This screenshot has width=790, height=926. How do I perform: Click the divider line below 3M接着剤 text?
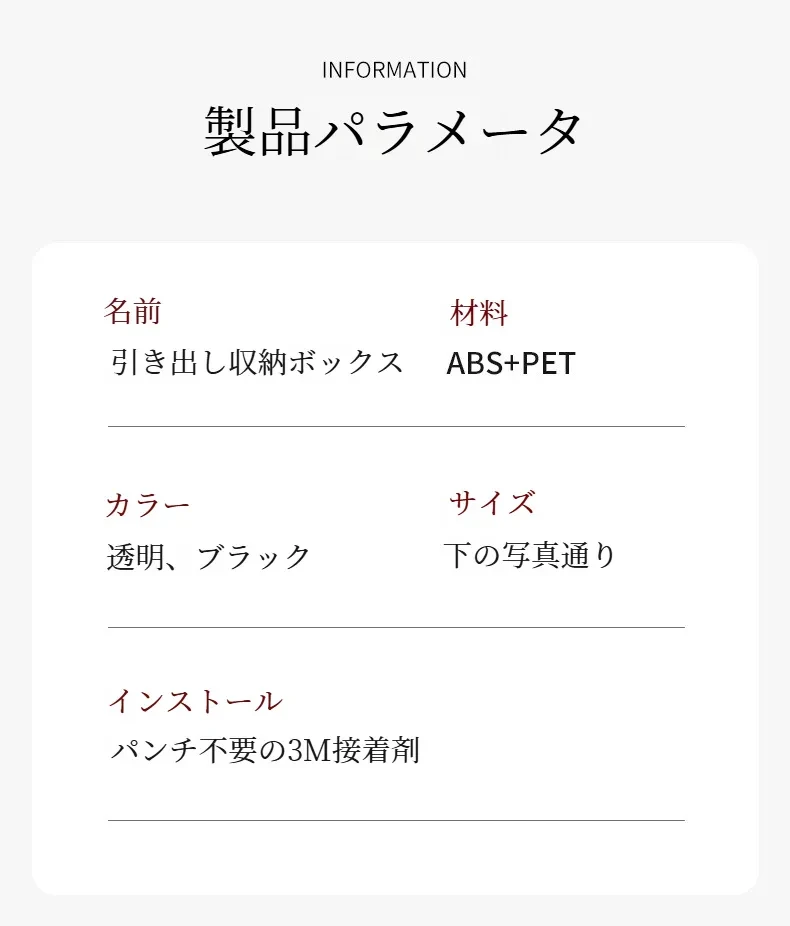[396, 820]
